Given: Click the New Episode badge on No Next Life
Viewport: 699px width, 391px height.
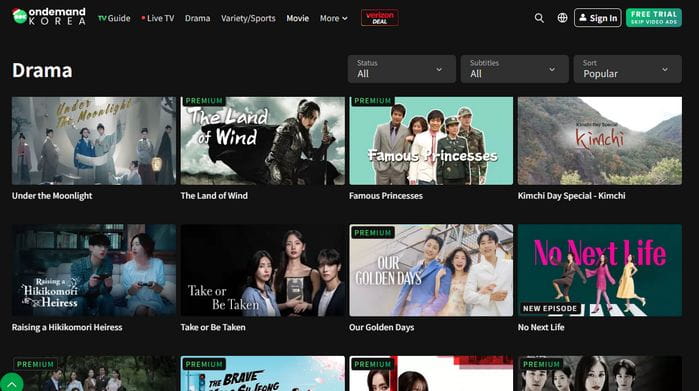Looking at the screenshot, I should 550,309.
